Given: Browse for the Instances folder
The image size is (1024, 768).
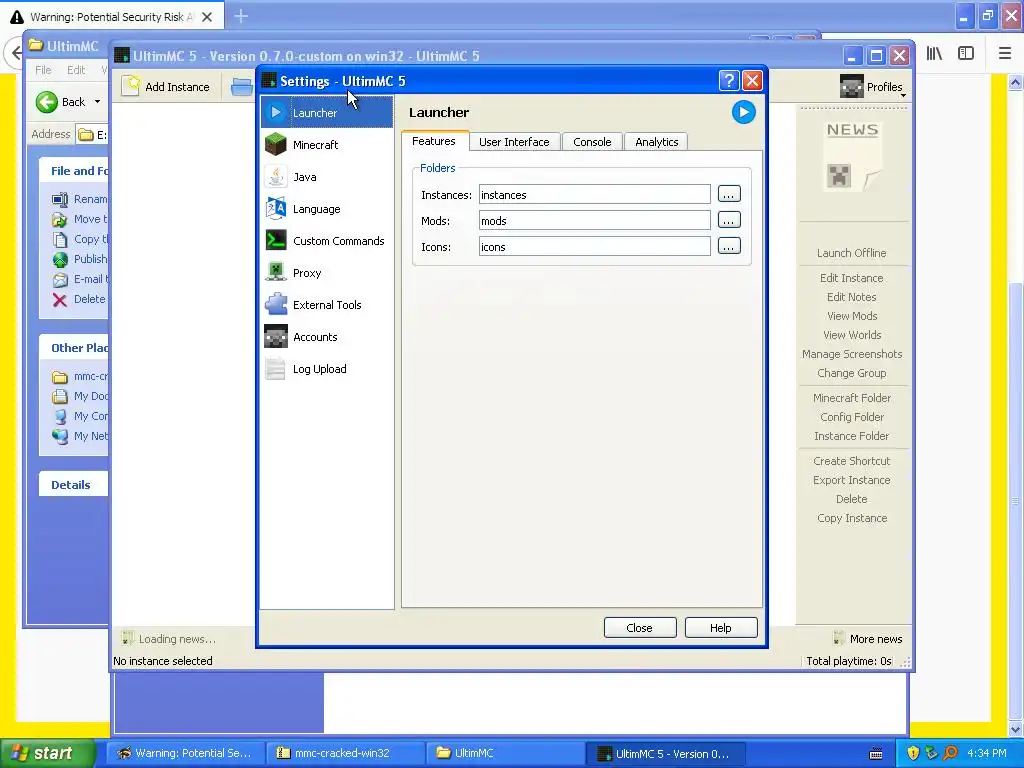Looking at the screenshot, I should click(729, 194).
